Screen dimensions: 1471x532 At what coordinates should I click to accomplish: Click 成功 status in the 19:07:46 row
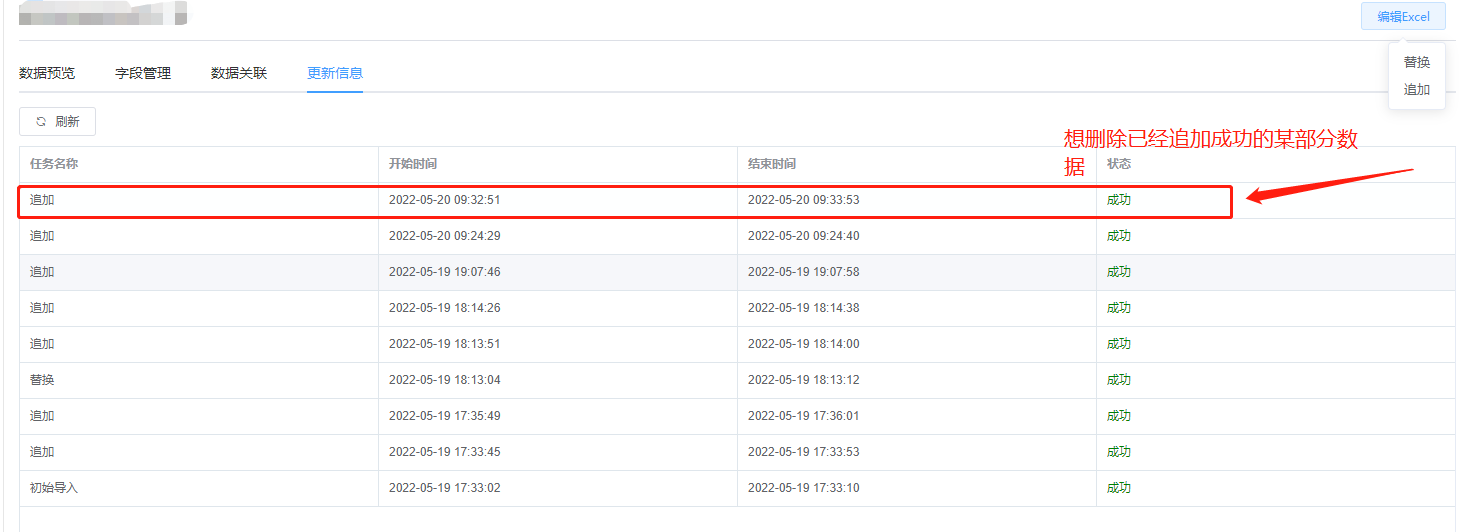1119,272
